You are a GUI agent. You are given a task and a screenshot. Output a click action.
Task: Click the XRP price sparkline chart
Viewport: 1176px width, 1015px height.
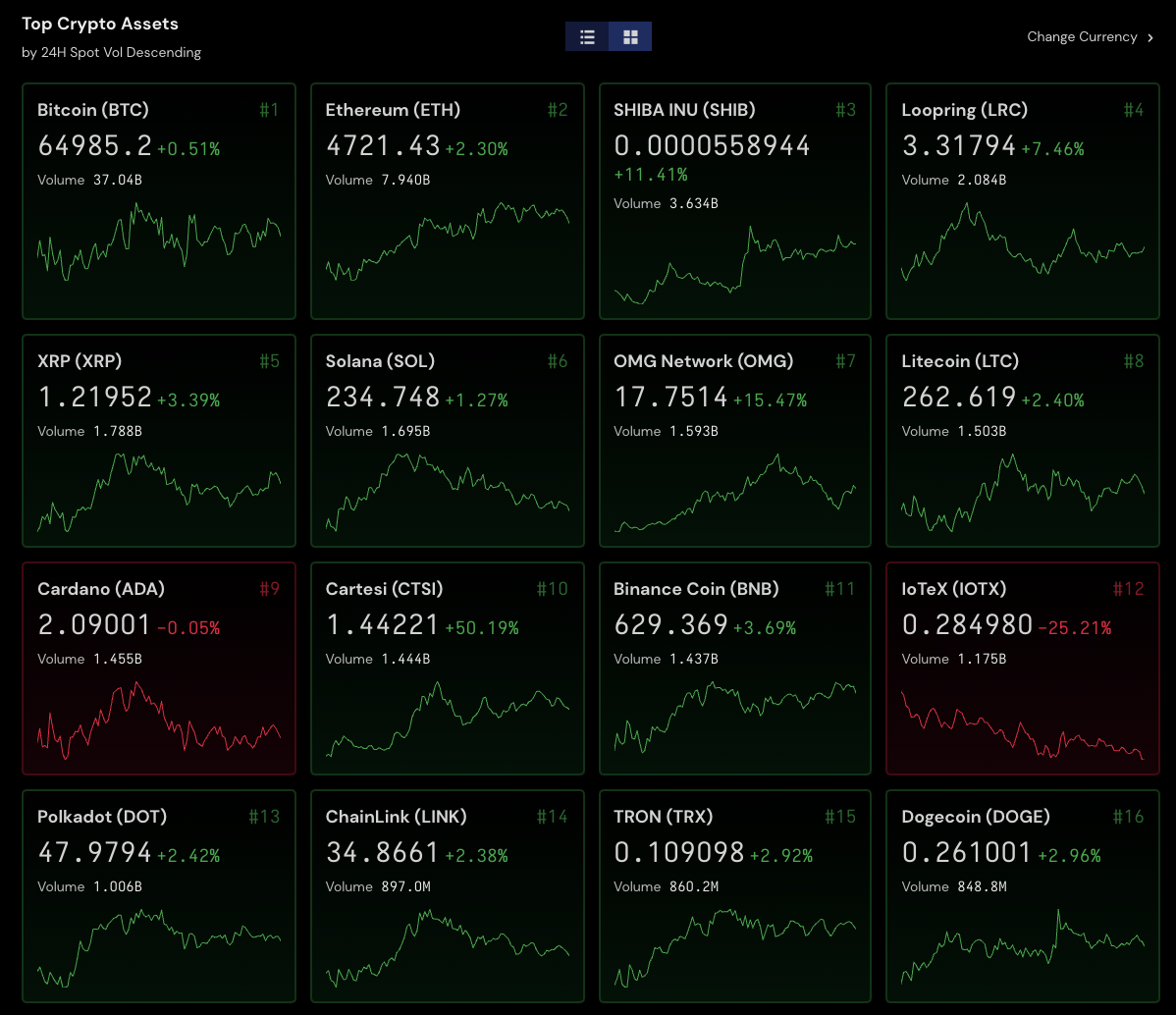pos(159,493)
